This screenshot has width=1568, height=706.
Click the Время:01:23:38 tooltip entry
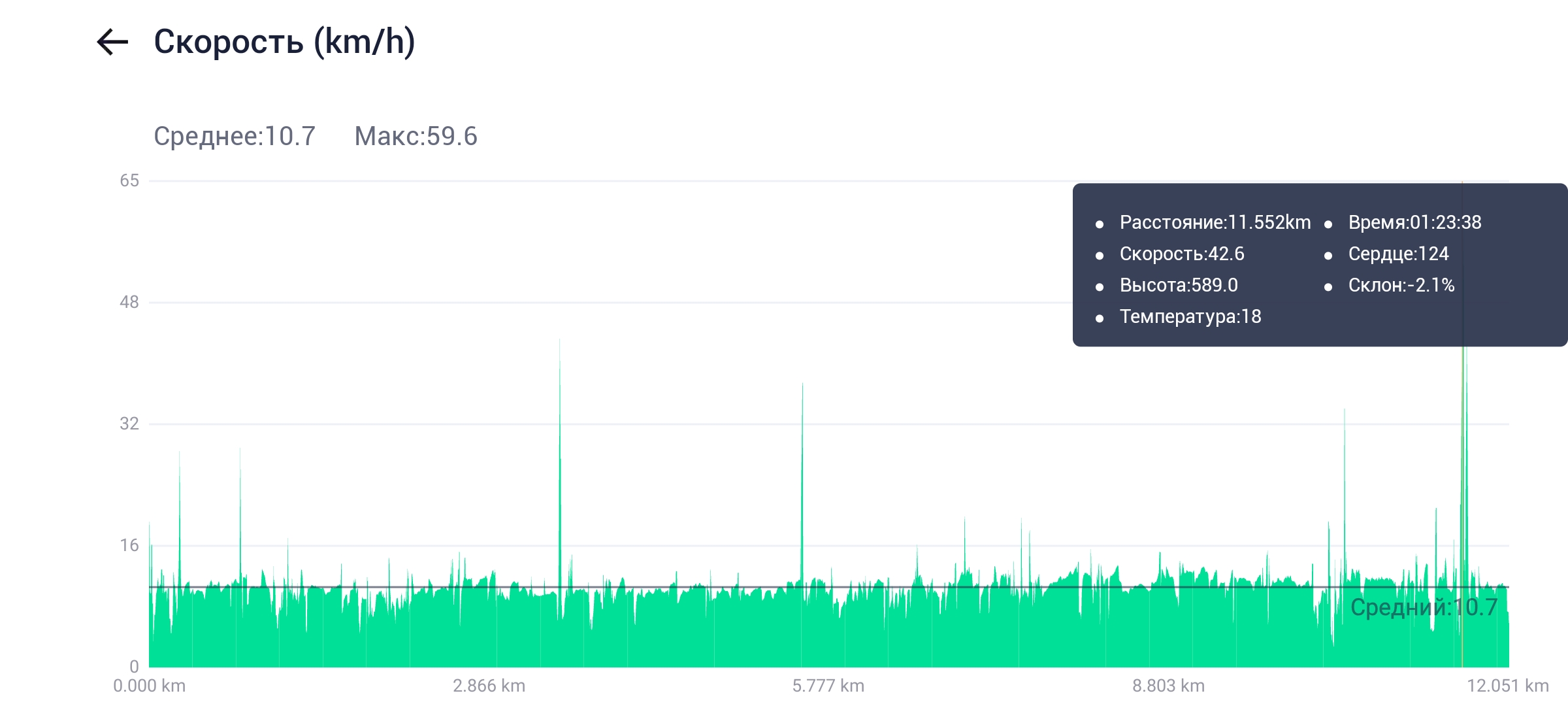(1414, 223)
